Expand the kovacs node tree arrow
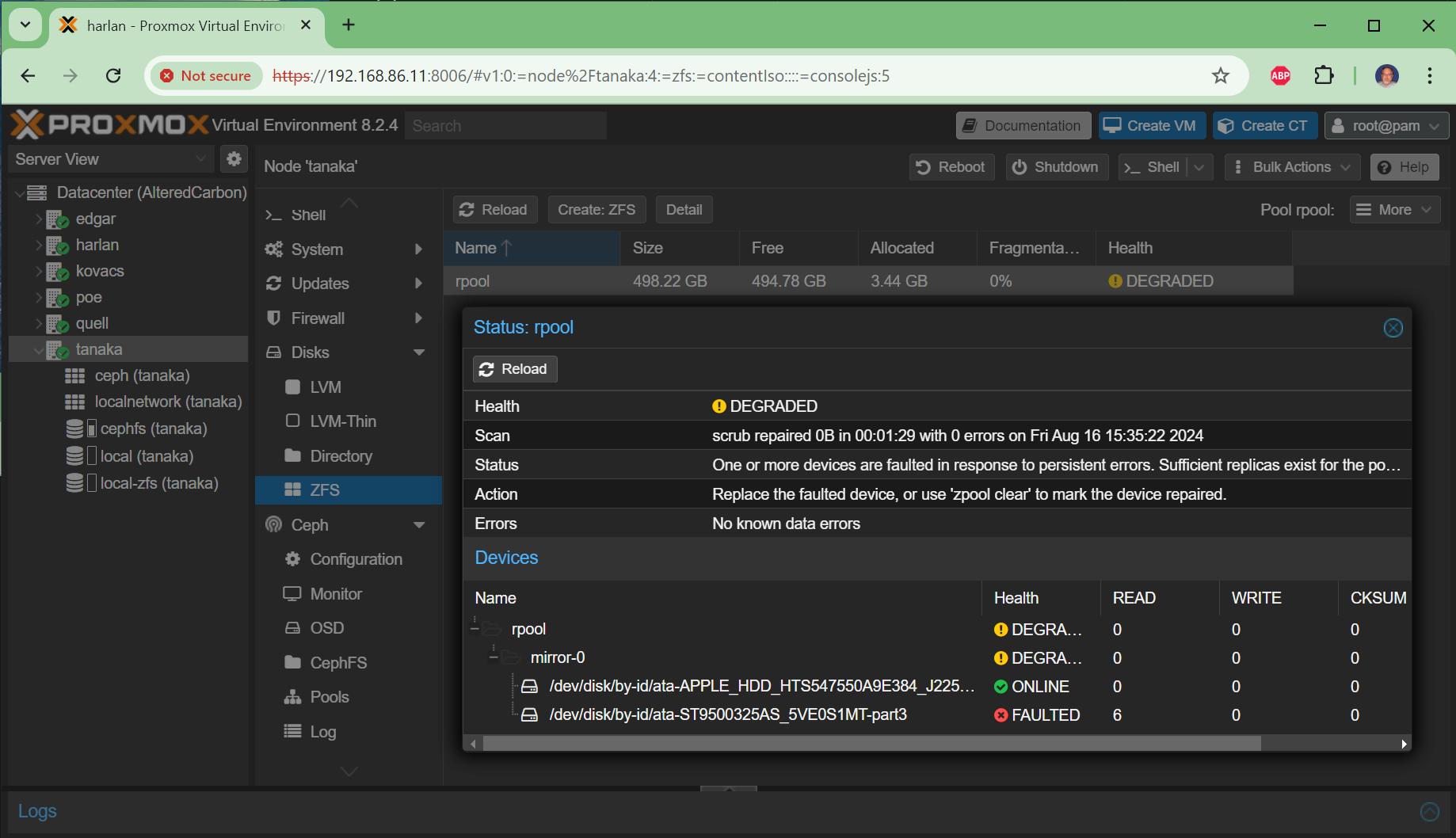Screen dimensions: 1456x838 (38, 271)
